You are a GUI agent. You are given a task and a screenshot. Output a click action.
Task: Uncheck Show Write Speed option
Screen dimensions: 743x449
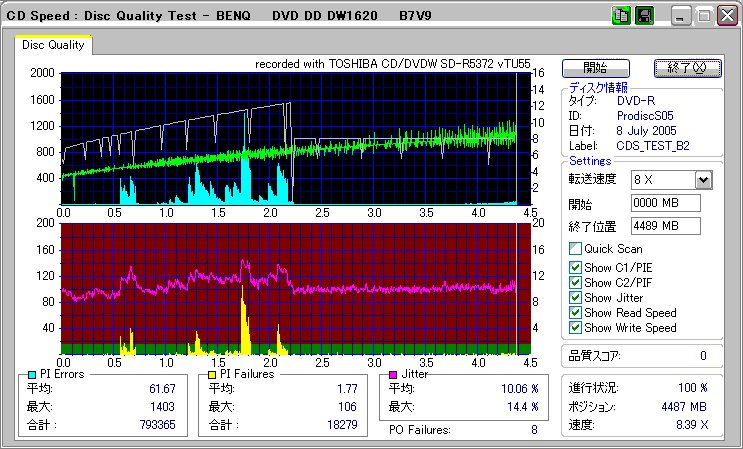tap(575, 328)
